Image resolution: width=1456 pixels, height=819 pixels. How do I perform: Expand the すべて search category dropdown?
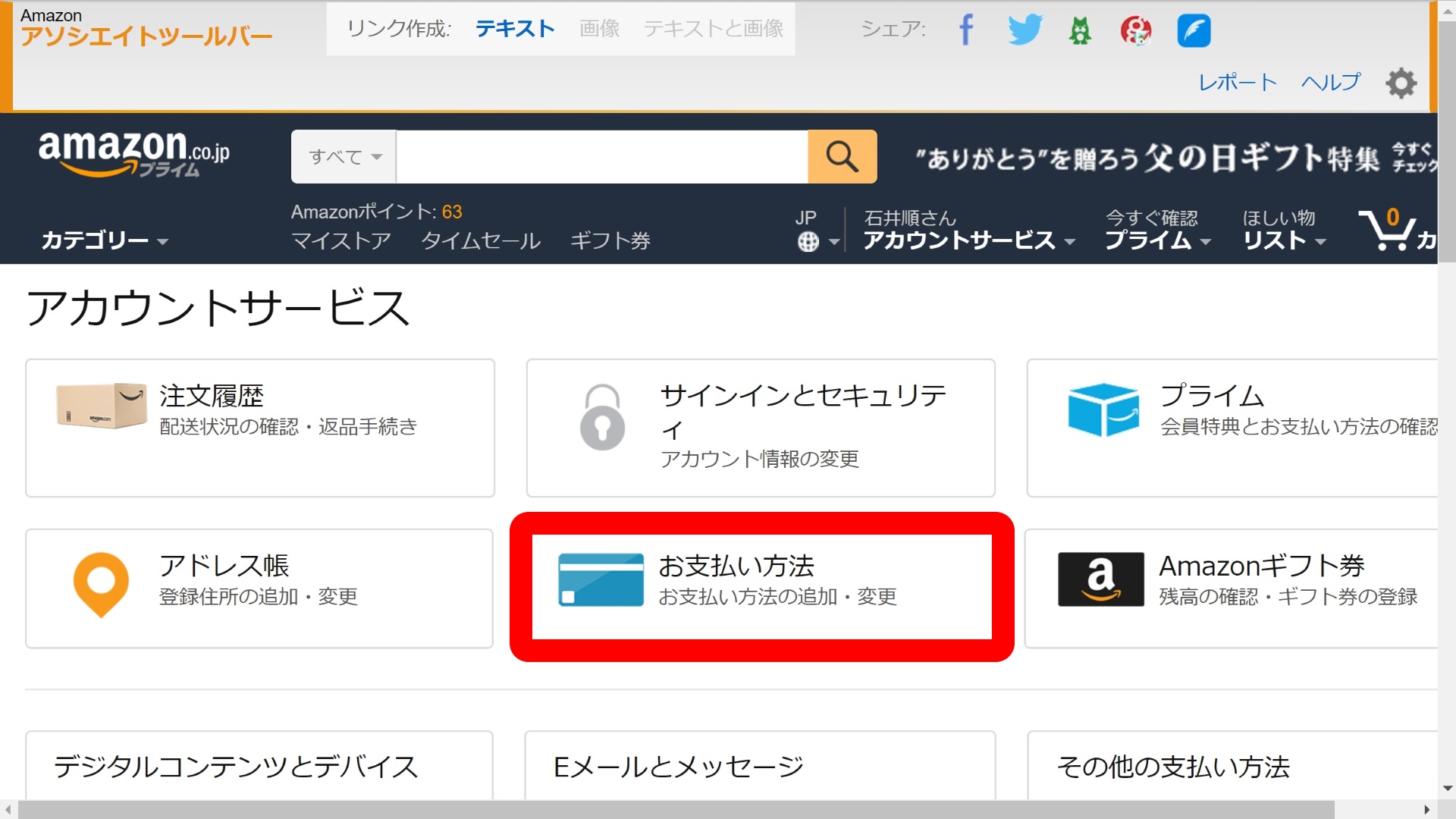344,157
